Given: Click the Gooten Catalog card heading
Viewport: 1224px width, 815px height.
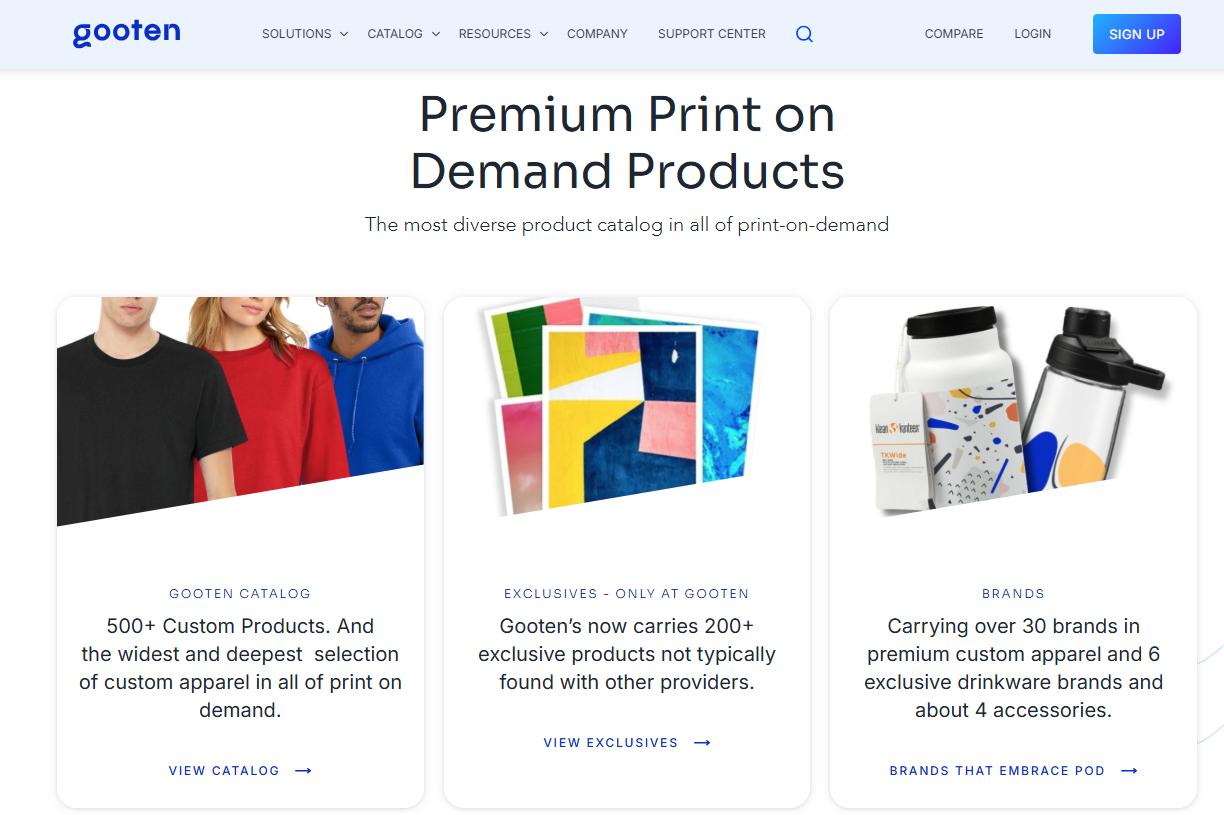Looking at the screenshot, I should coord(240,594).
